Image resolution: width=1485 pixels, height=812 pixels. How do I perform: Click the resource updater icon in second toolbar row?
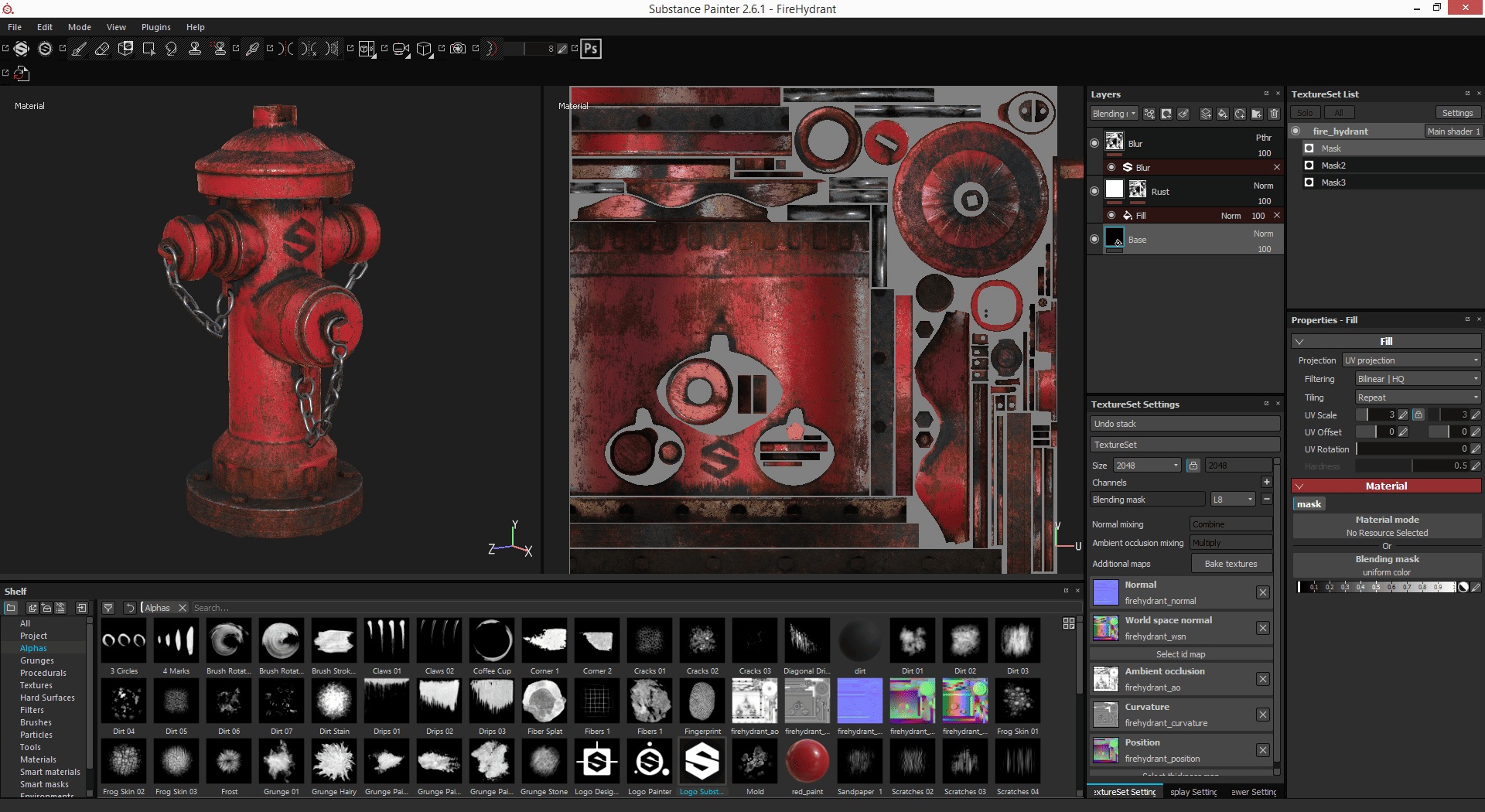tap(22, 73)
